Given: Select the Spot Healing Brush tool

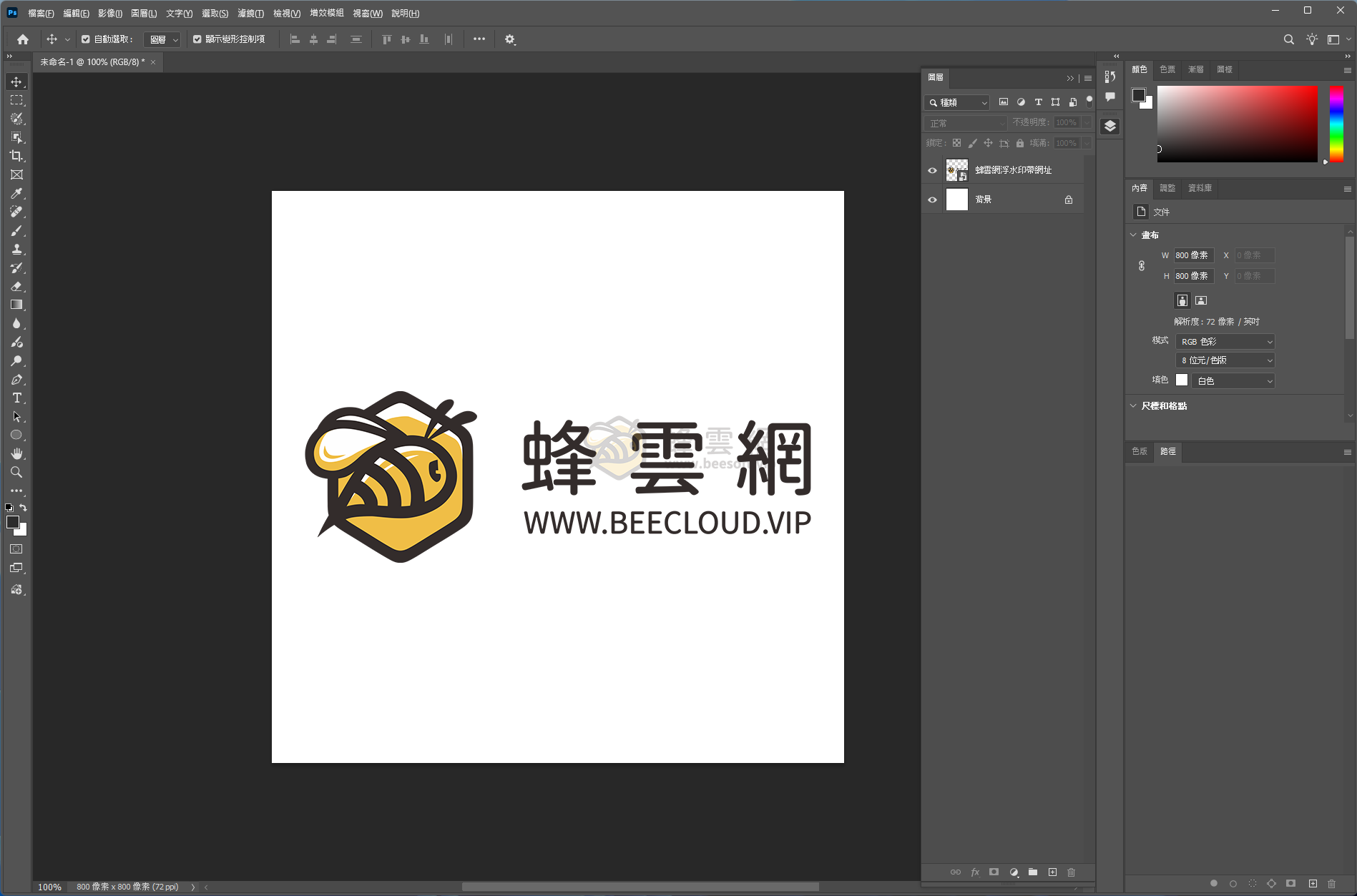Looking at the screenshot, I should tap(16, 212).
